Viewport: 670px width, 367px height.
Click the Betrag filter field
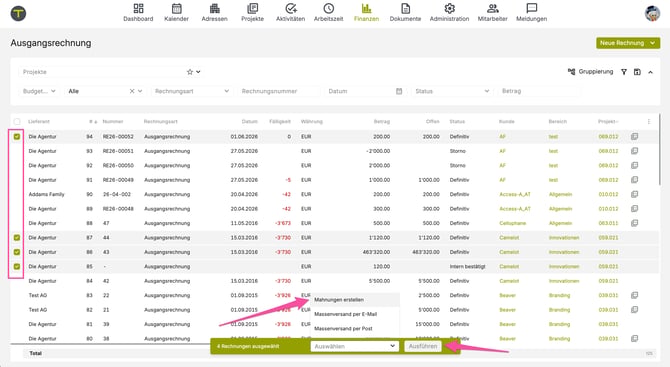coord(540,91)
